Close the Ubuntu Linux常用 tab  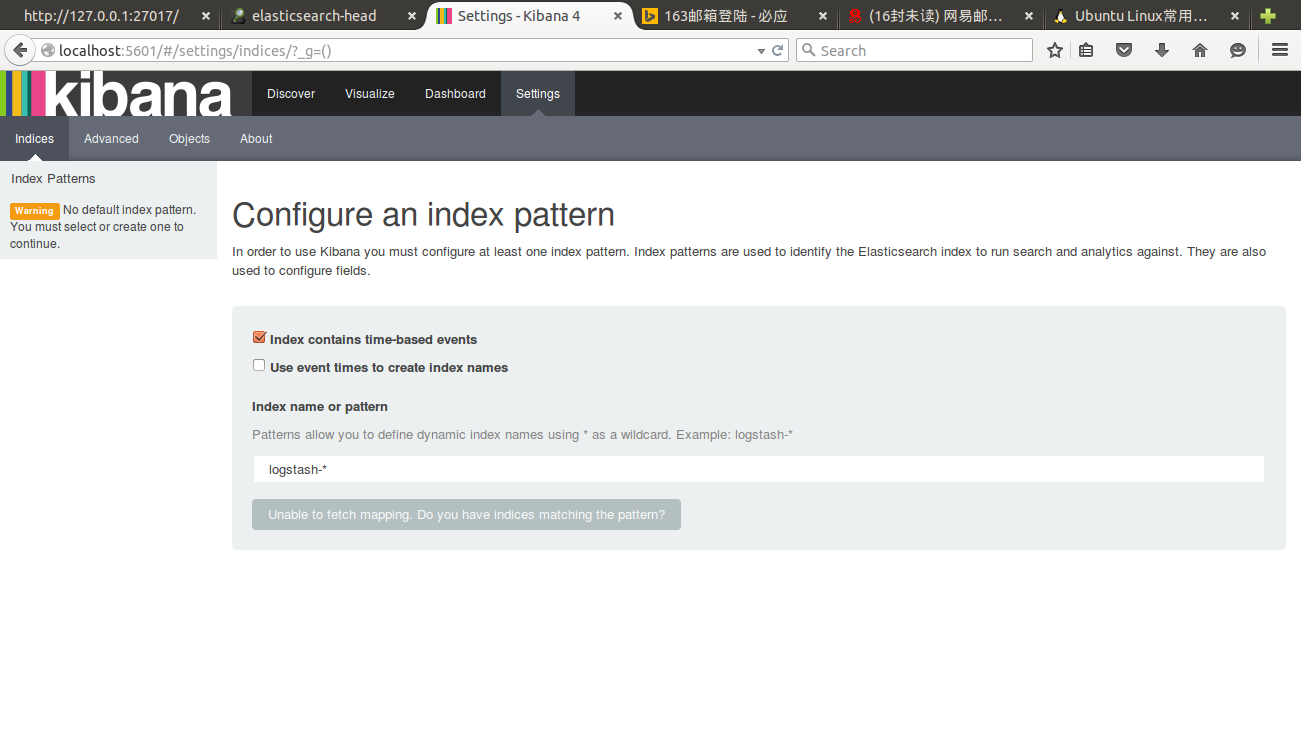click(1235, 16)
